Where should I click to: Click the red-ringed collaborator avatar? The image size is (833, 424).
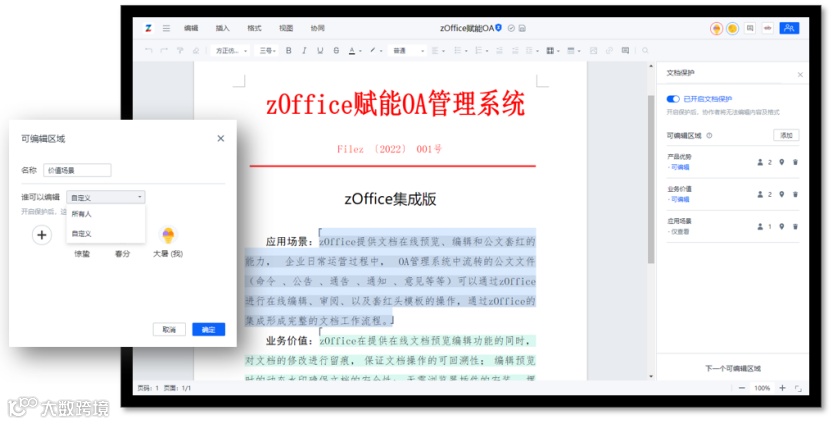[x=716, y=28]
